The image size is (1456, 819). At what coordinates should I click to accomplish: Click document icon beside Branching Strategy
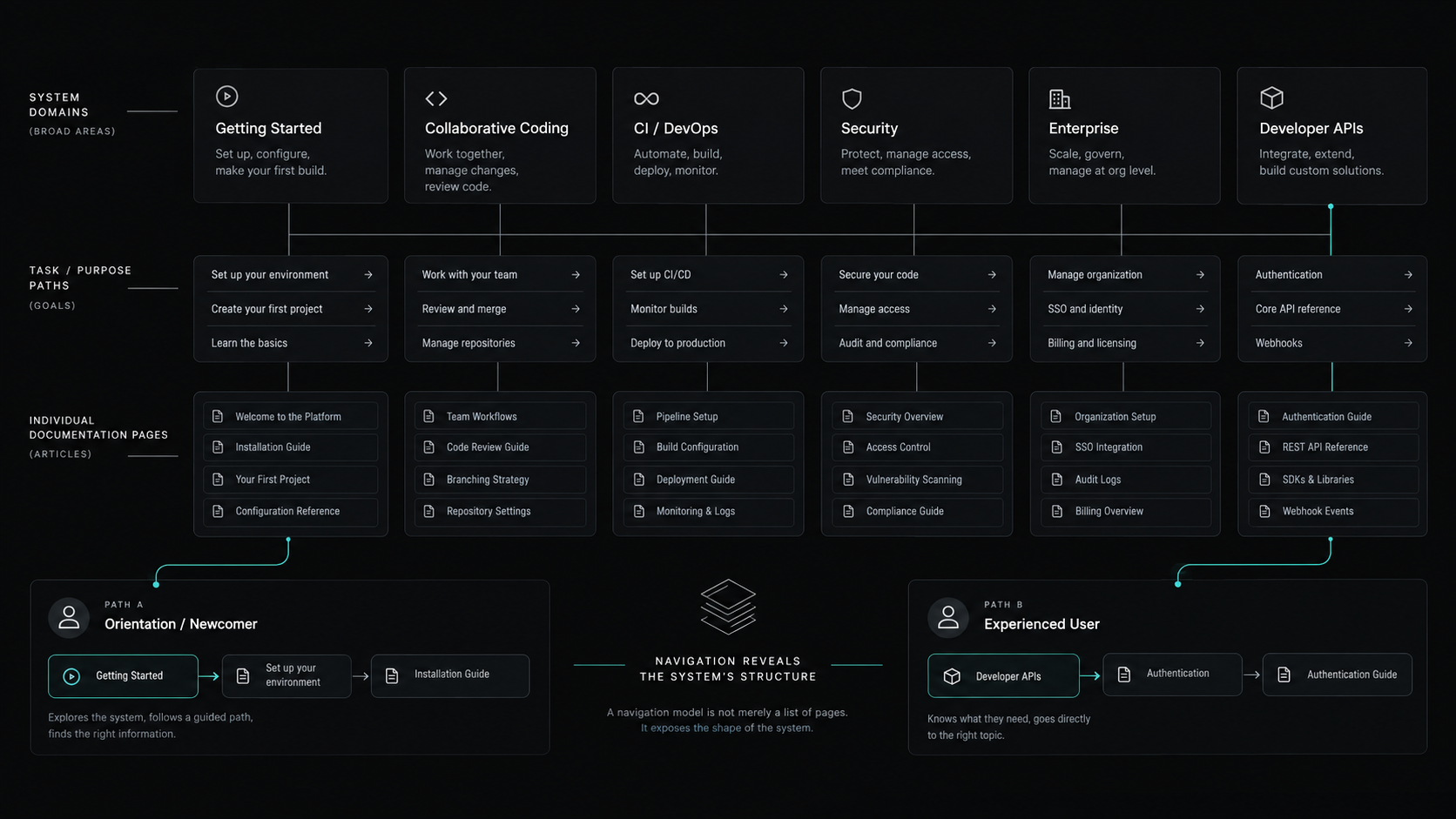[x=428, y=479]
